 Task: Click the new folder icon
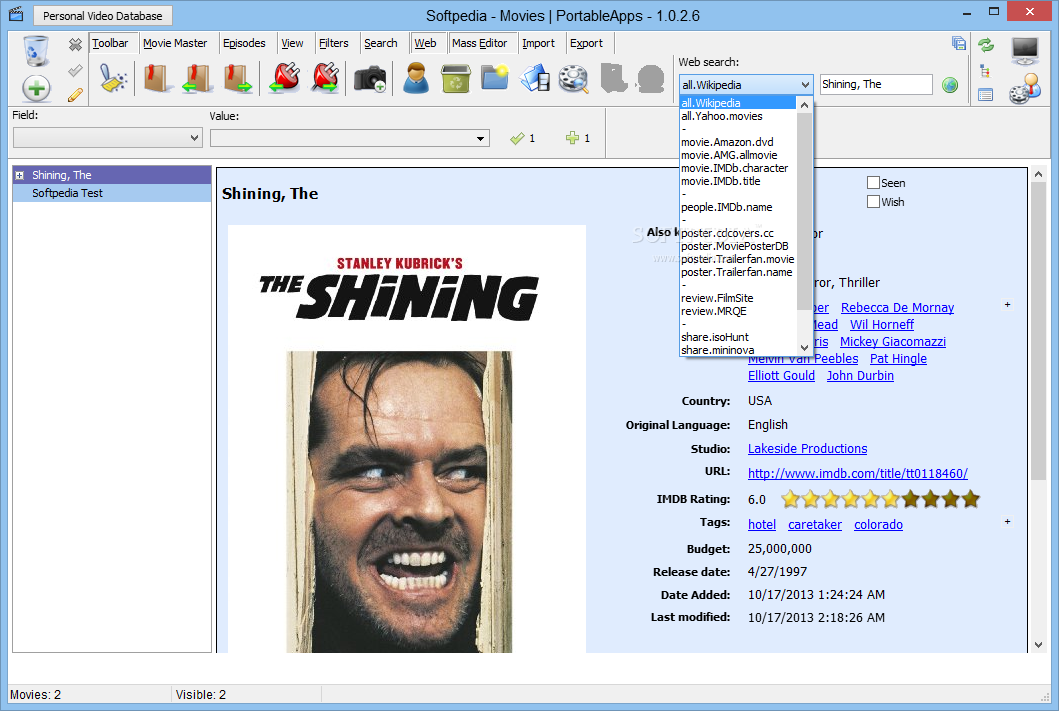(x=495, y=77)
